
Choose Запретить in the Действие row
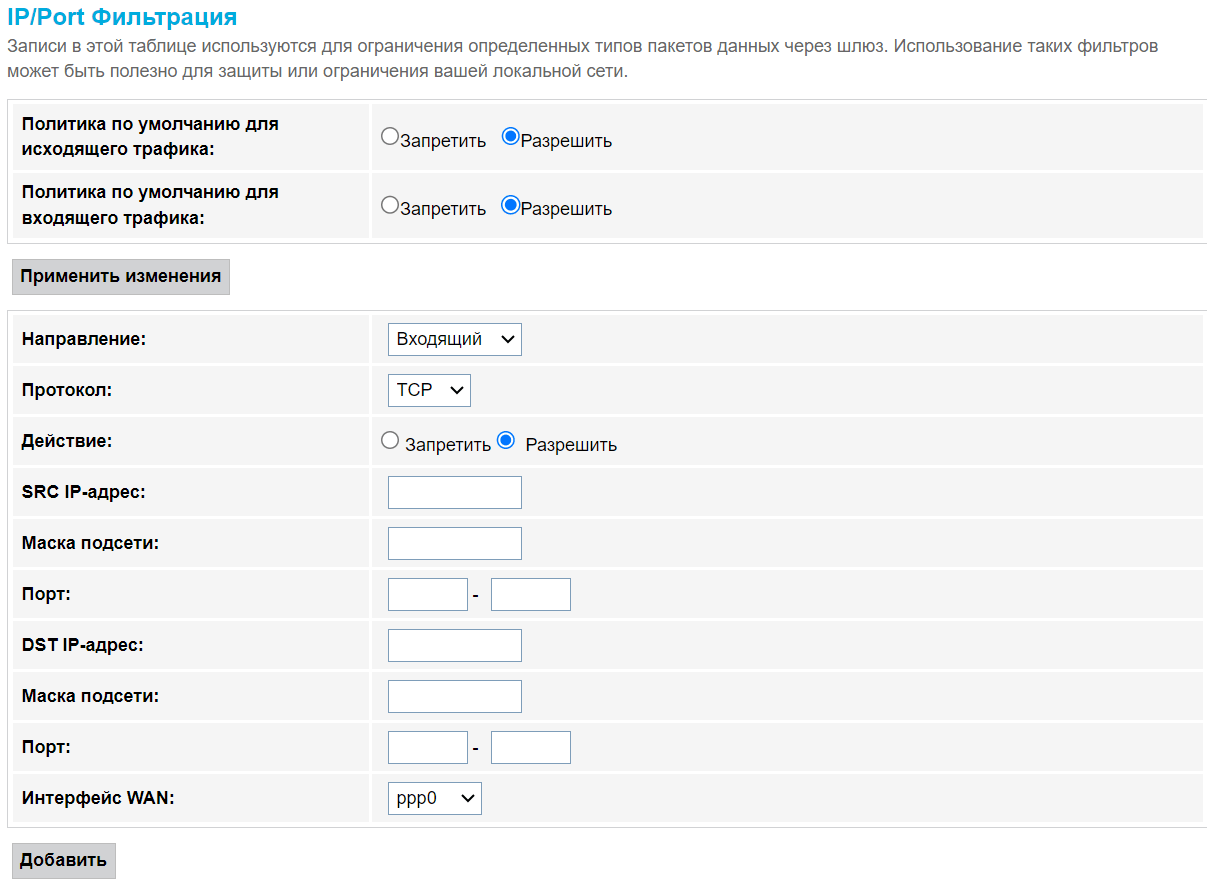(x=390, y=441)
